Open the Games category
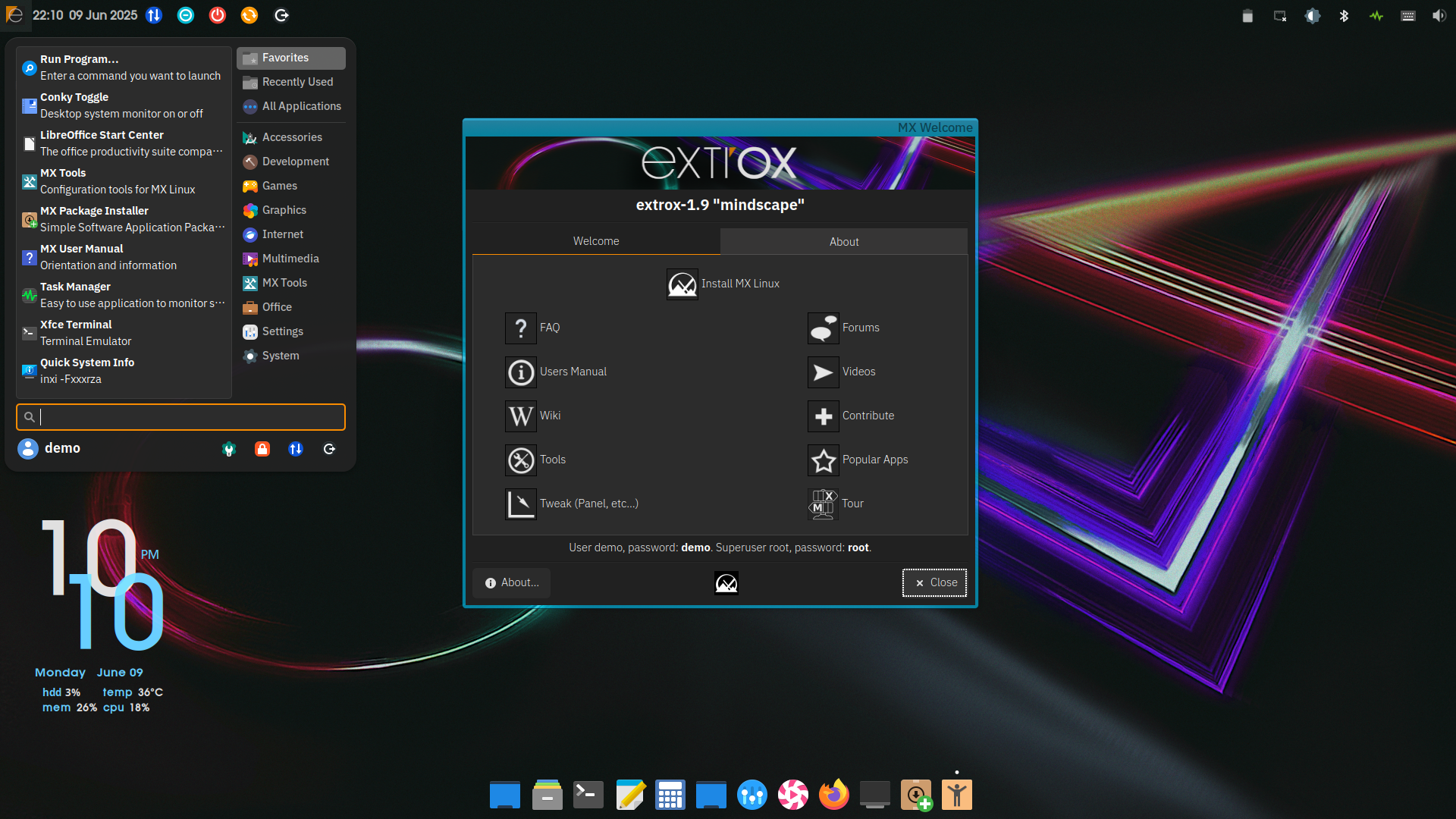Viewport: 1456px width, 819px height. pos(291,186)
